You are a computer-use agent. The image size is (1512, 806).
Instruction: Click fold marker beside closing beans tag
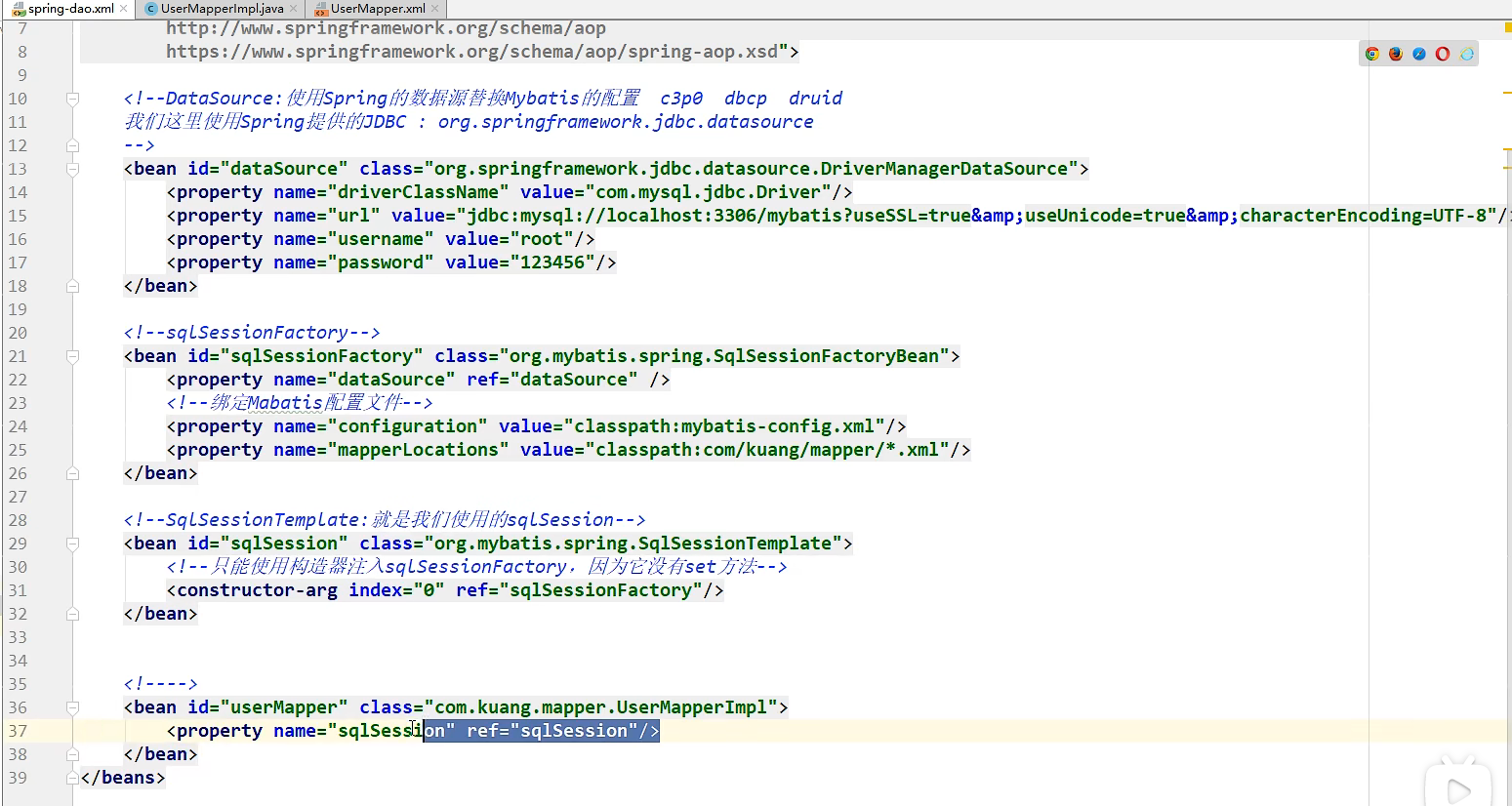pos(72,778)
